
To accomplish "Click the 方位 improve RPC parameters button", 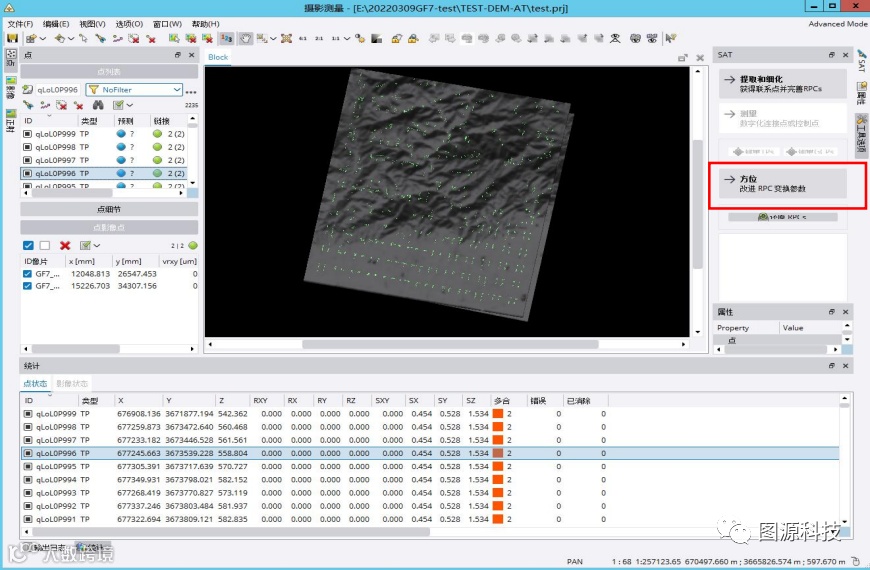I will [783, 183].
